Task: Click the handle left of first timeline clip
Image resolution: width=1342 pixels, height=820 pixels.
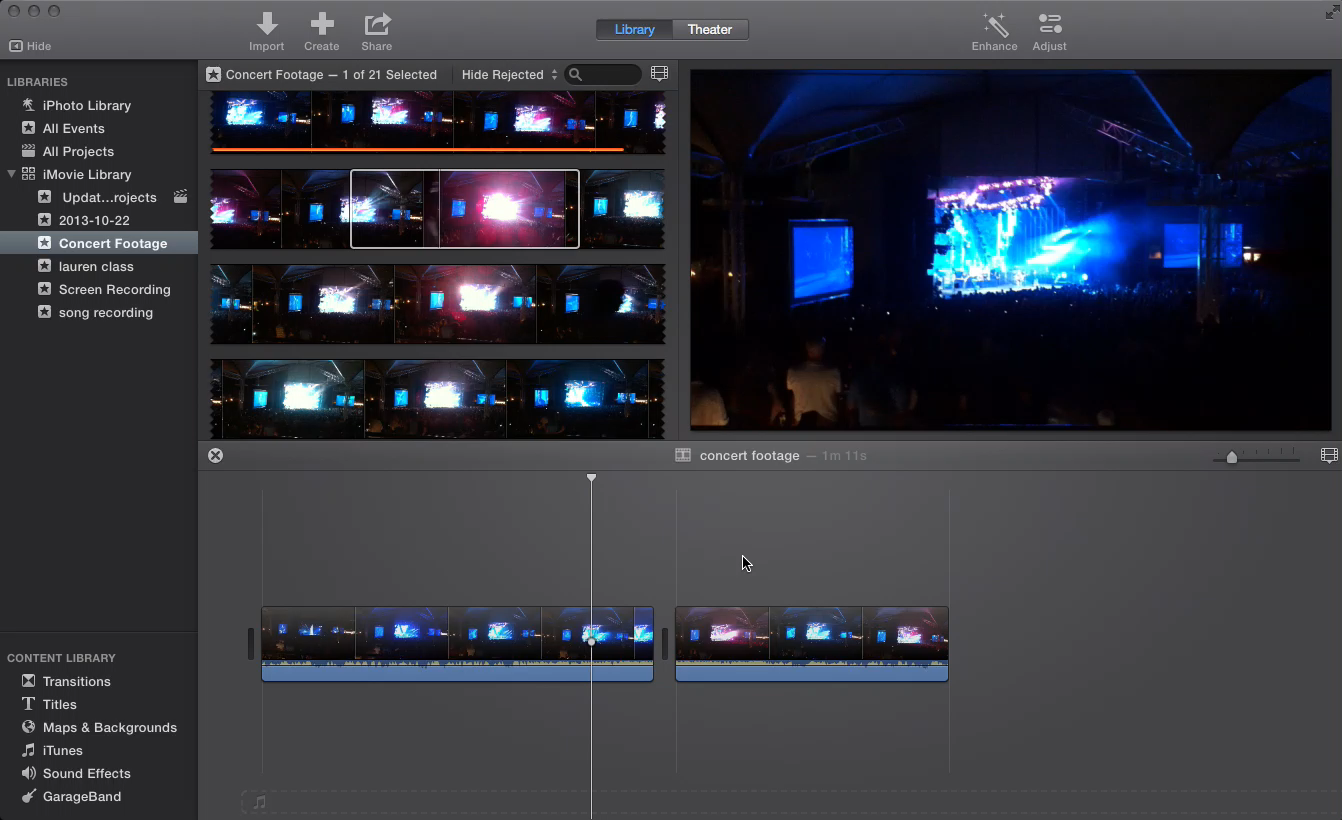Action: (x=251, y=644)
